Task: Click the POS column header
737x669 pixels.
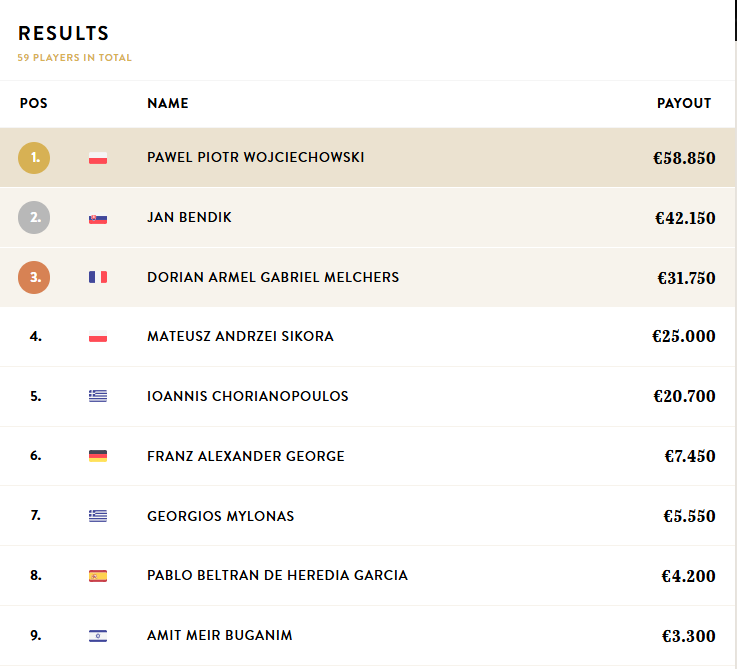Action: 34,104
